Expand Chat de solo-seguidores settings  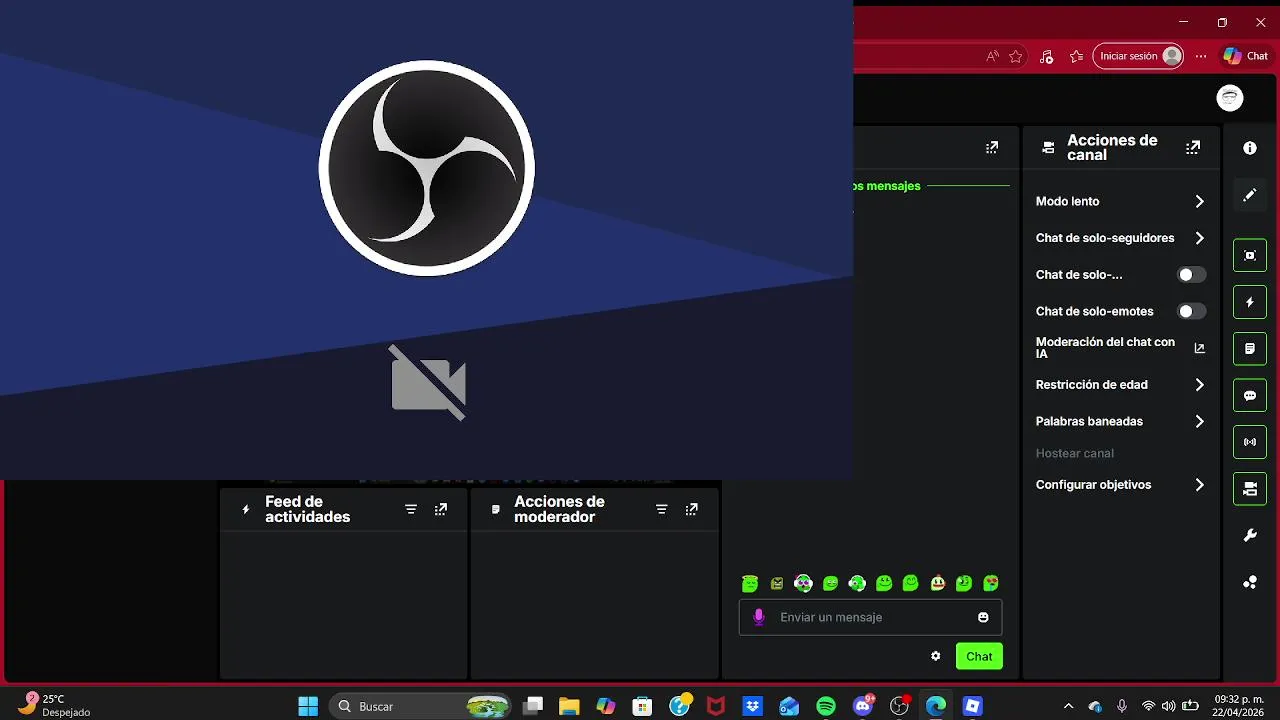click(x=1120, y=238)
